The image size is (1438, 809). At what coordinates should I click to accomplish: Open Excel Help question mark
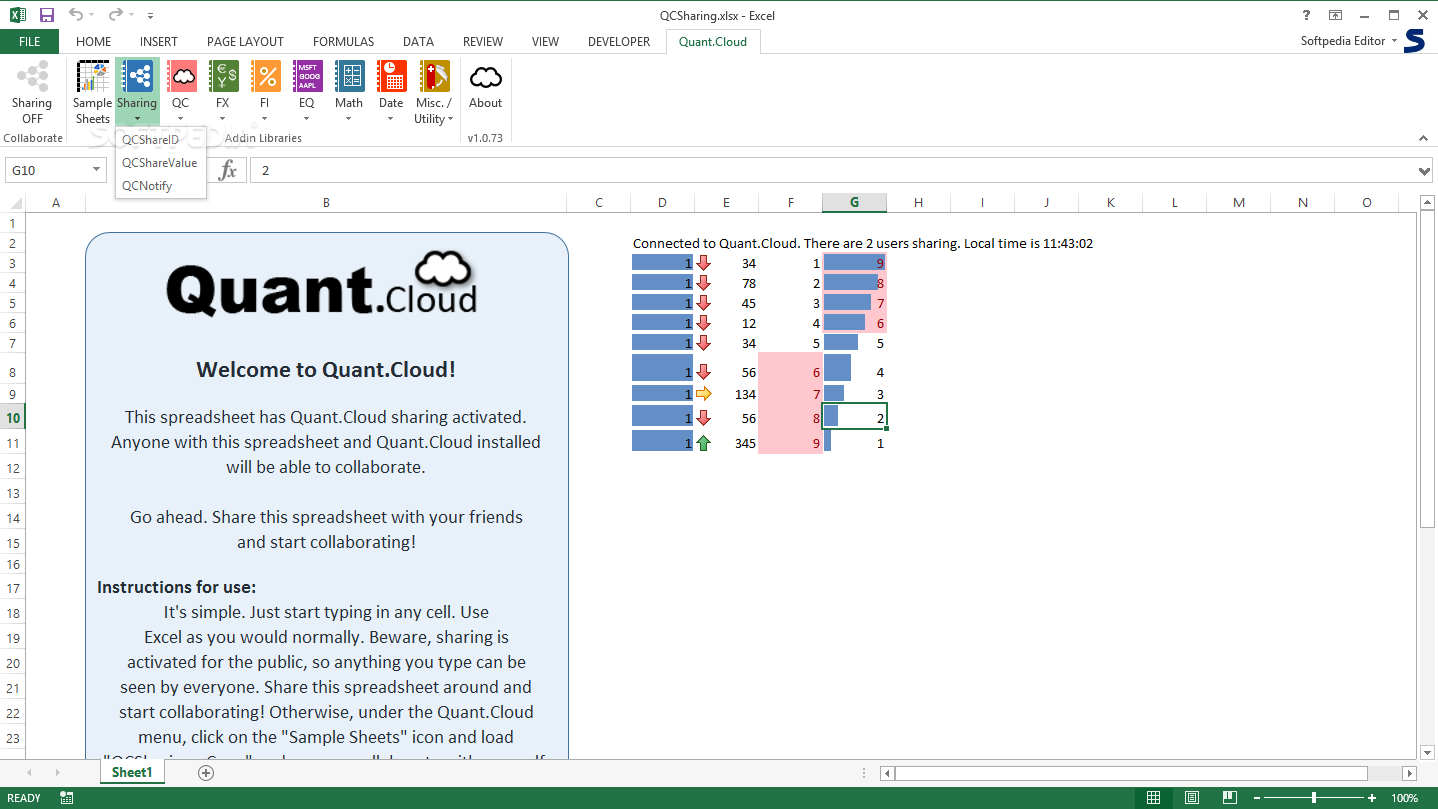click(x=1306, y=15)
